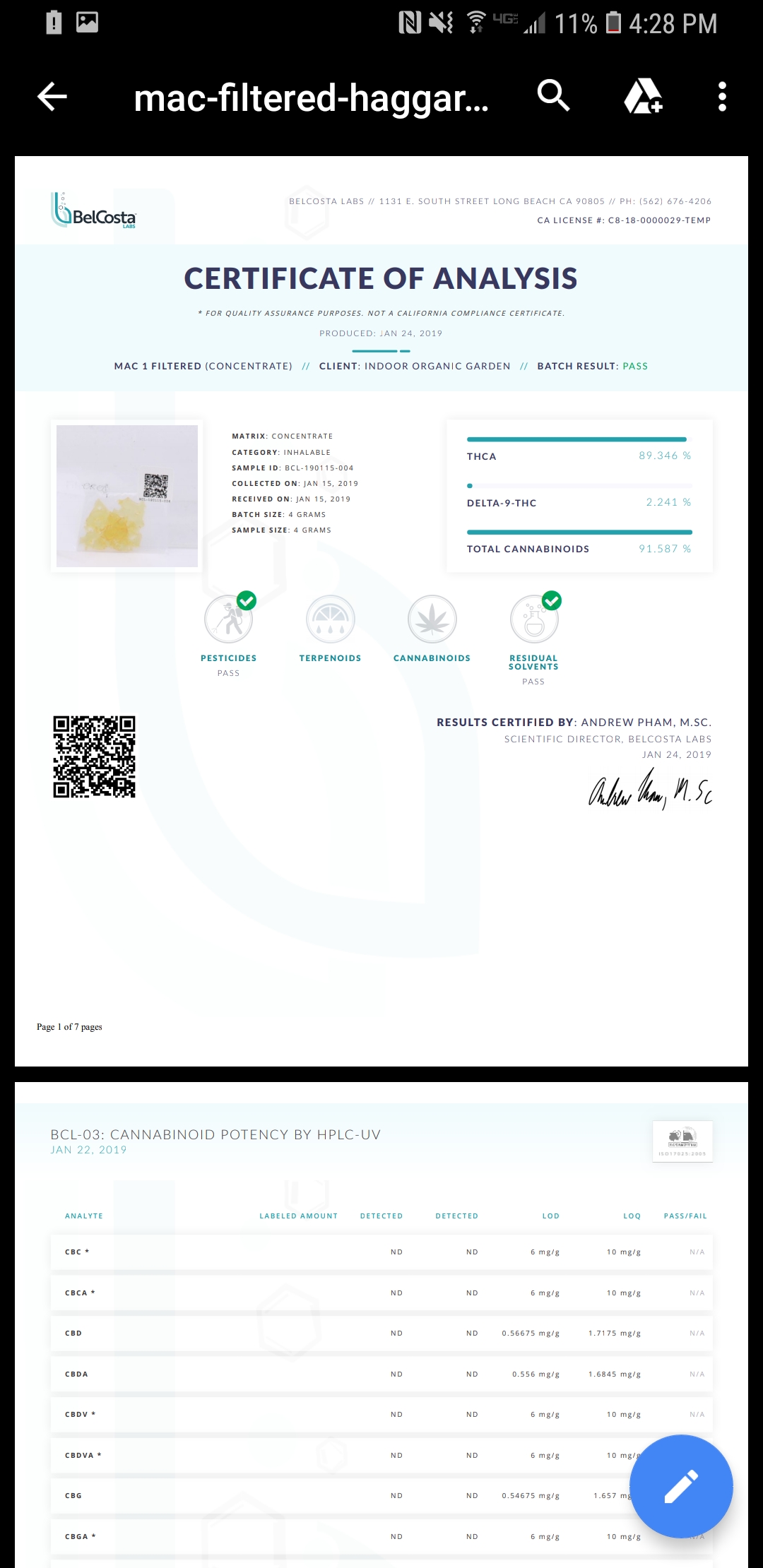Image resolution: width=763 pixels, height=1568 pixels.
Task: Tap the CBDA analyte row label
Action: click(76, 1374)
